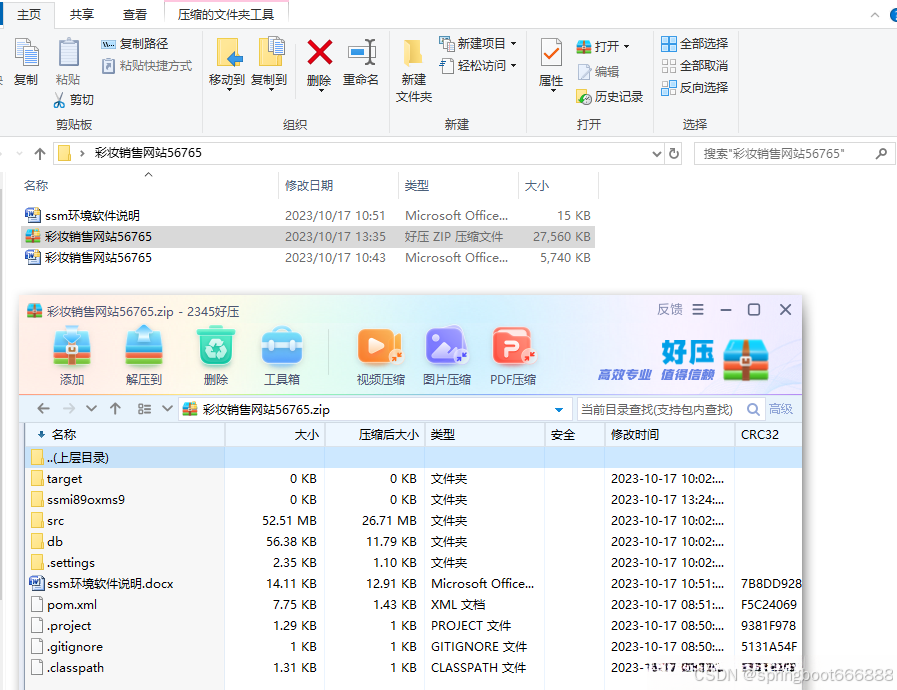Click the Explorer up-directory arrow
Viewport: 897px width, 690px height.
(39, 153)
